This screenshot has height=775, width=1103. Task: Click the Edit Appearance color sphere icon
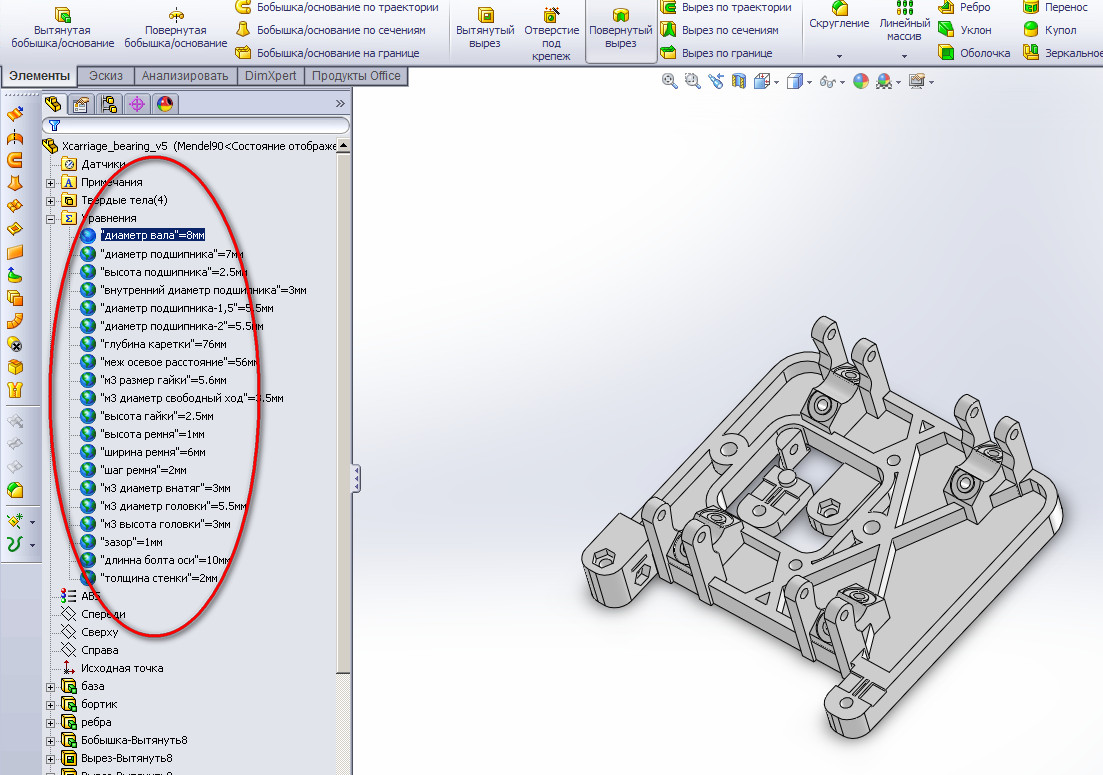point(860,82)
